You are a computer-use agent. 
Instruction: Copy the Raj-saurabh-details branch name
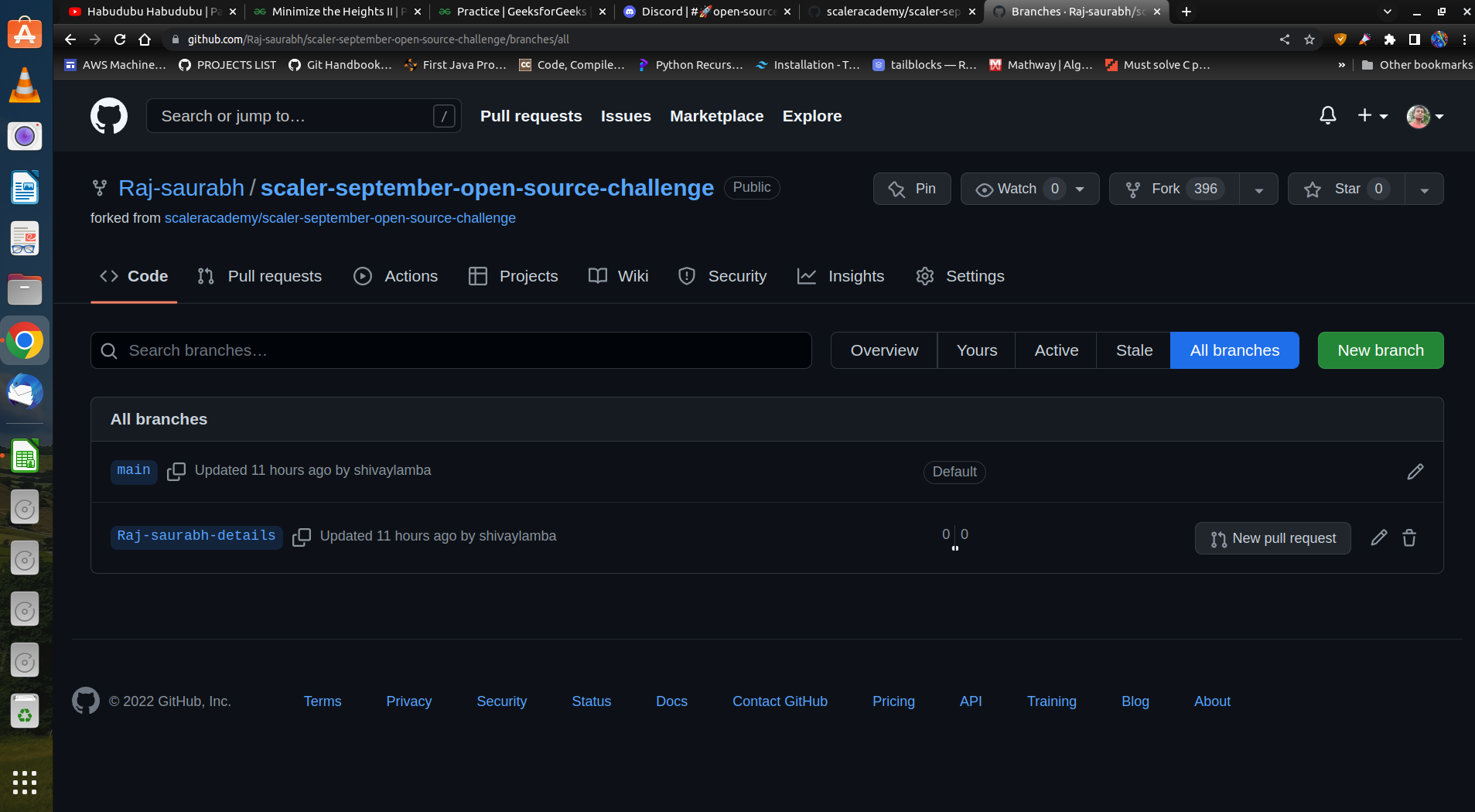click(302, 537)
